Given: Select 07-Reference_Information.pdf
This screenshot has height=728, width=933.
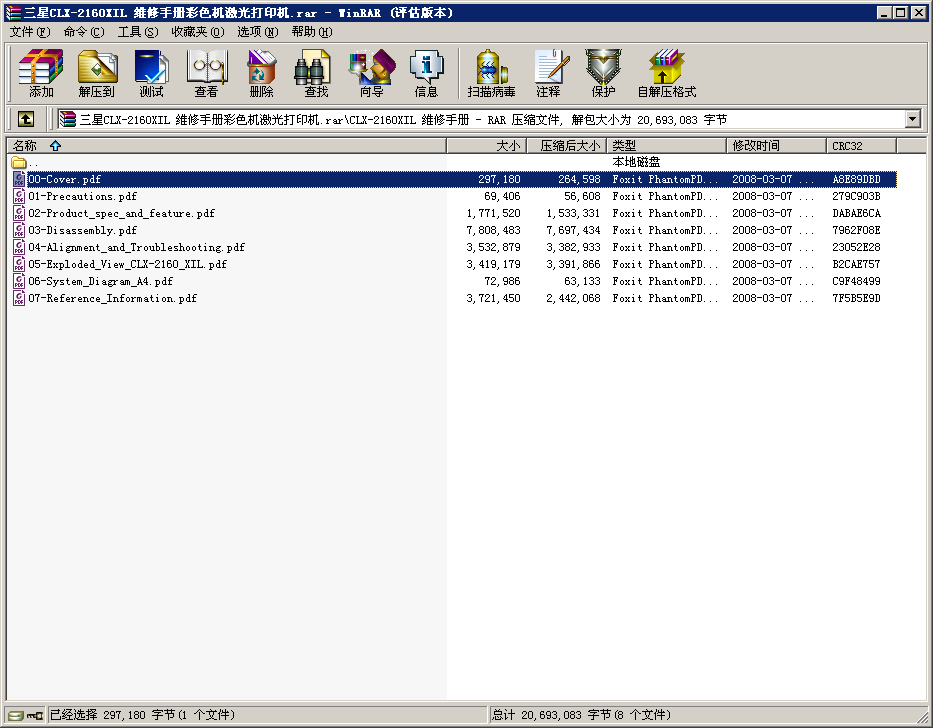Looking at the screenshot, I should point(112,298).
